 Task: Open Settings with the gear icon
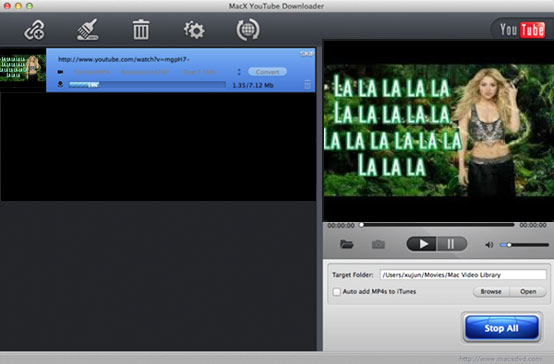pyautogui.click(x=194, y=30)
